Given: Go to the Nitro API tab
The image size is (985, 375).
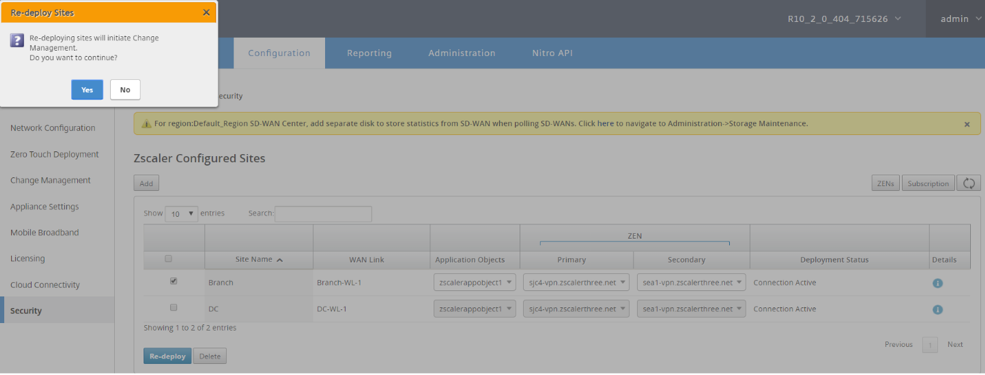Looking at the screenshot, I should coord(552,53).
